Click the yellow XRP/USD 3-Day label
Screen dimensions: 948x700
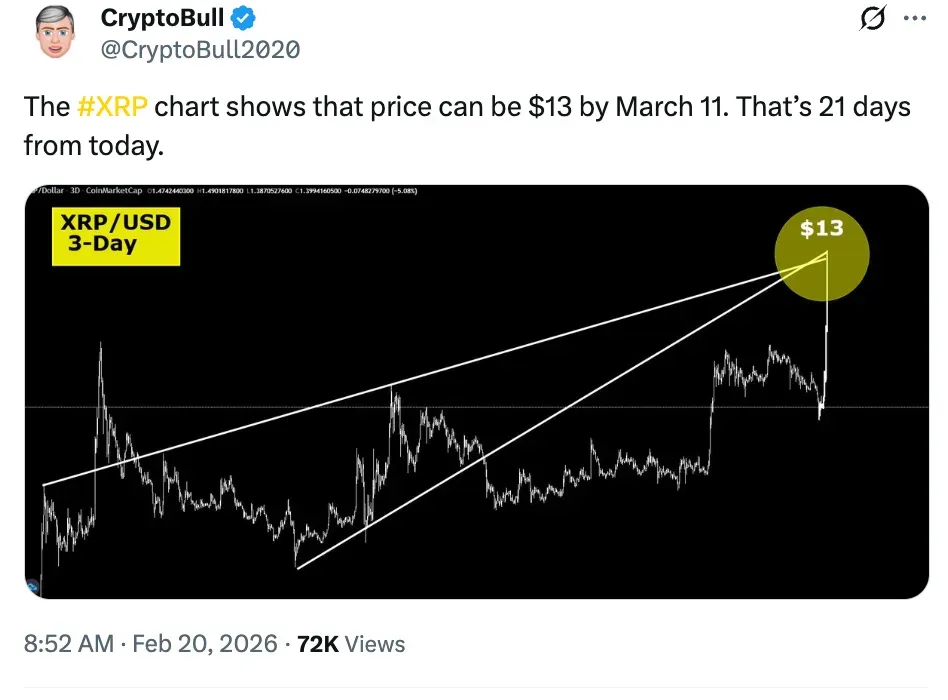click(x=116, y=236)
